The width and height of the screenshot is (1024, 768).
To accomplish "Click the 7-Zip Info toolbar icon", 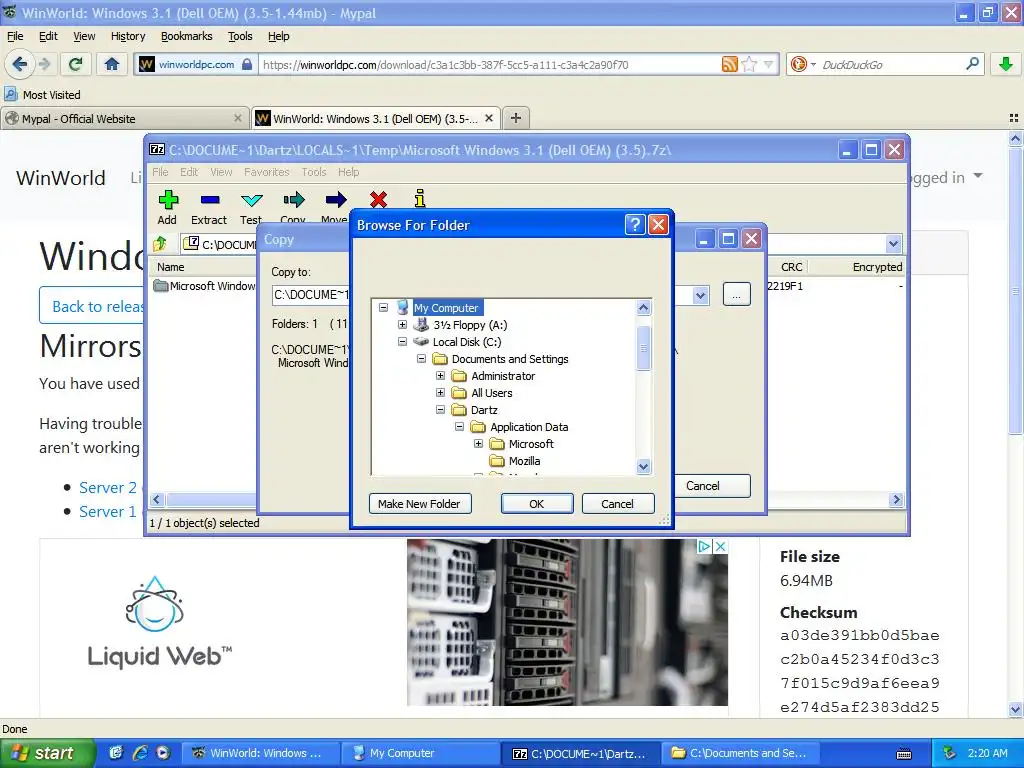I will point(420,198).
